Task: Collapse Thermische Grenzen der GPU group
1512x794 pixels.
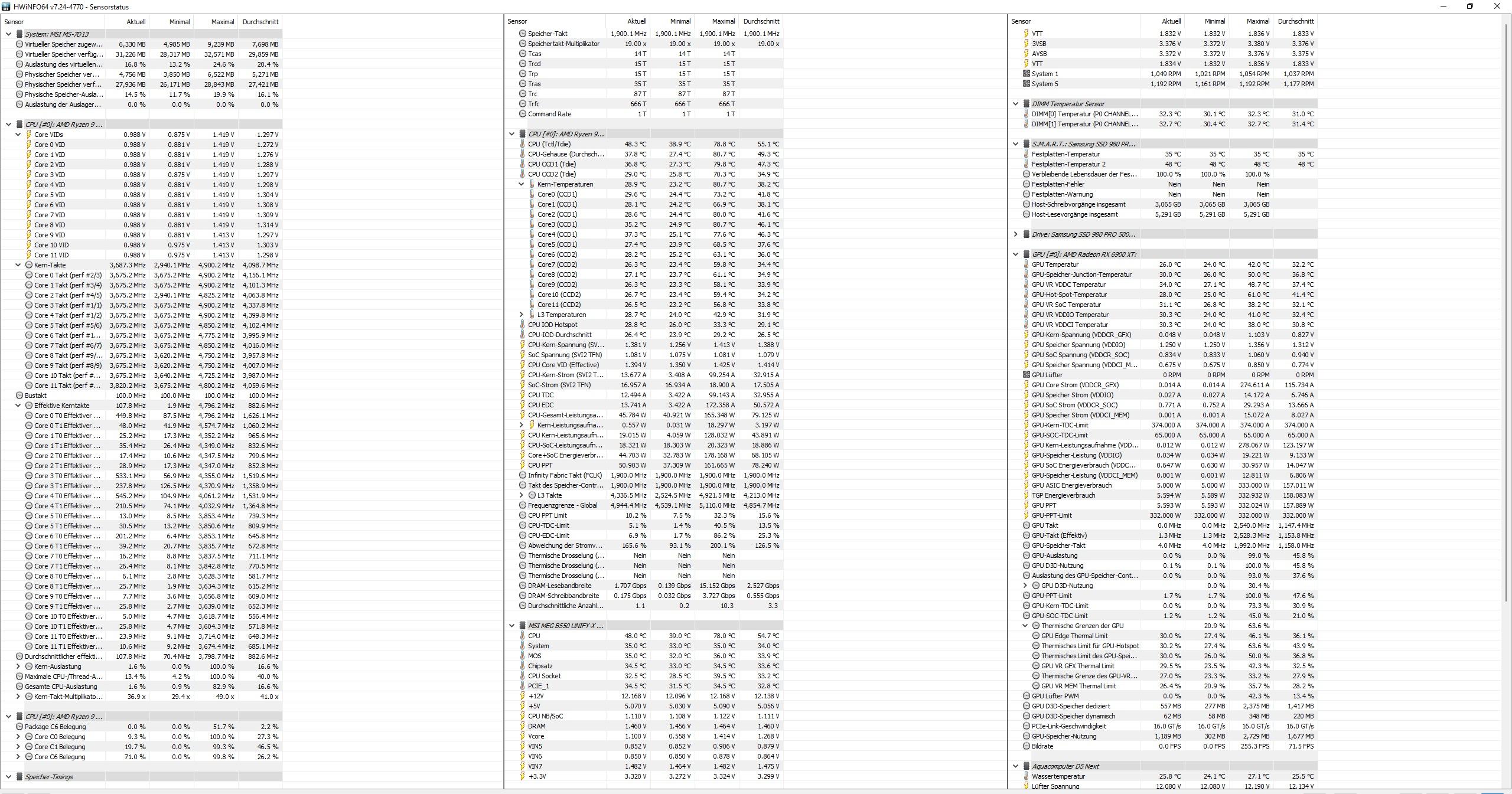Action: click(1025, 626)
